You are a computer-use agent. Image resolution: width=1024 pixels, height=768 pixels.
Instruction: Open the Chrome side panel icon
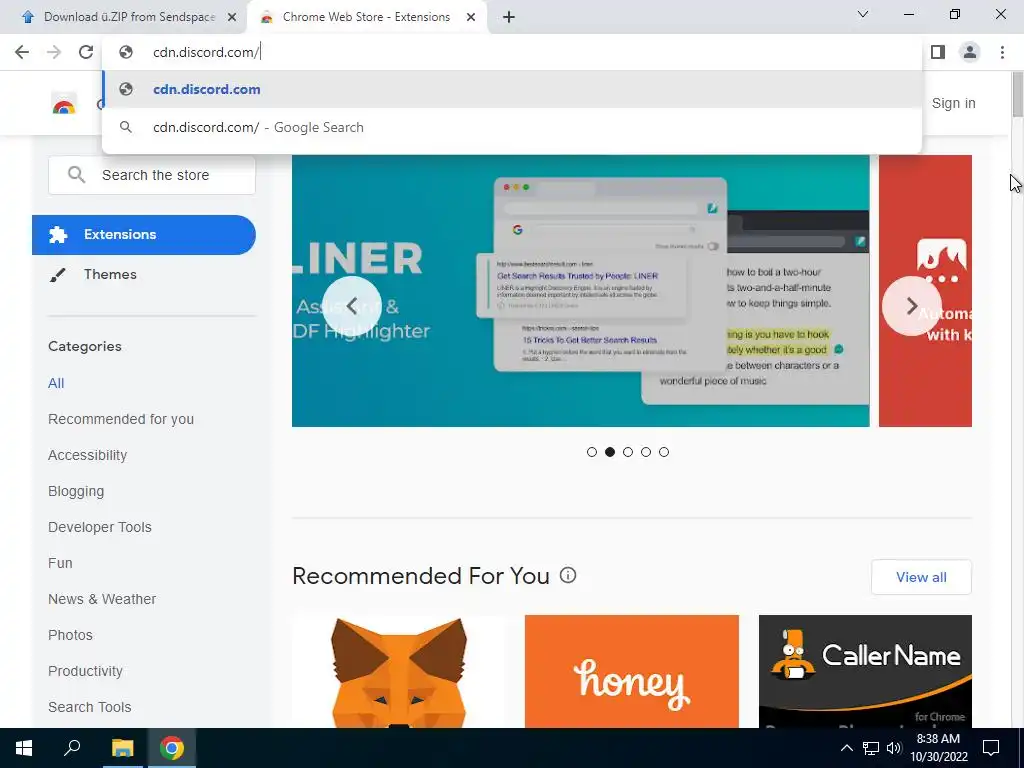click(938, 52)
